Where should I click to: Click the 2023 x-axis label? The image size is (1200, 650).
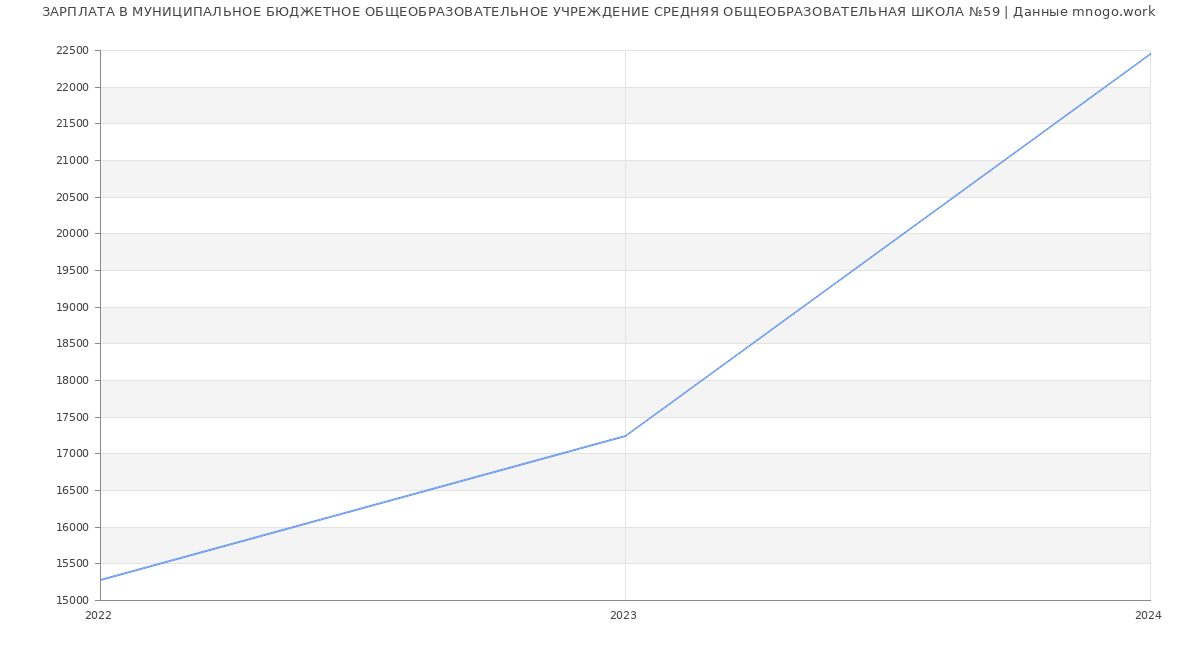[623, 616]
